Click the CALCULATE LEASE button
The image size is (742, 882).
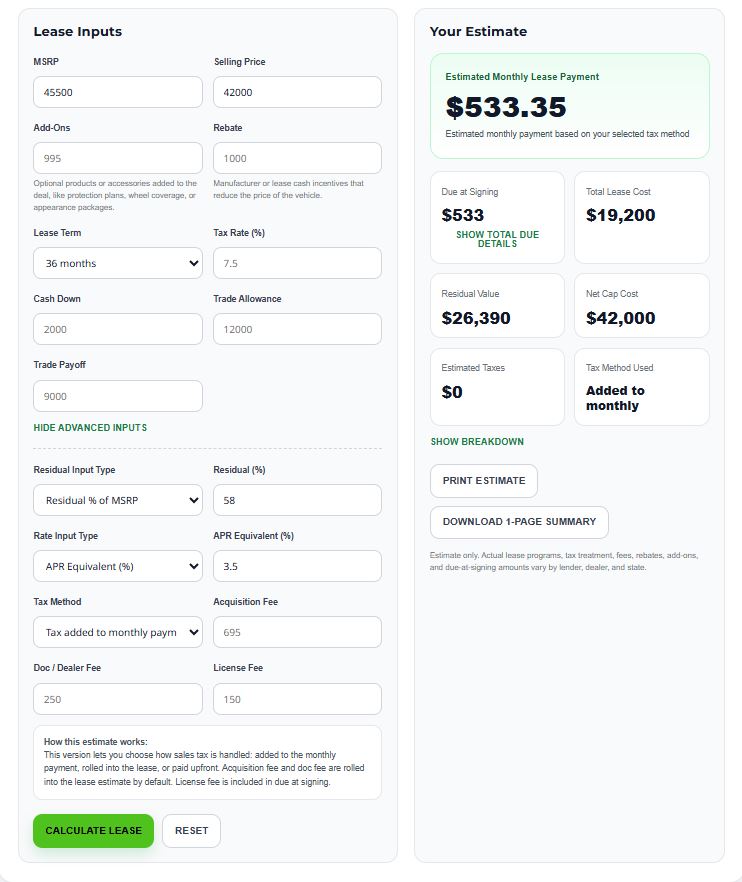(93, 830)
